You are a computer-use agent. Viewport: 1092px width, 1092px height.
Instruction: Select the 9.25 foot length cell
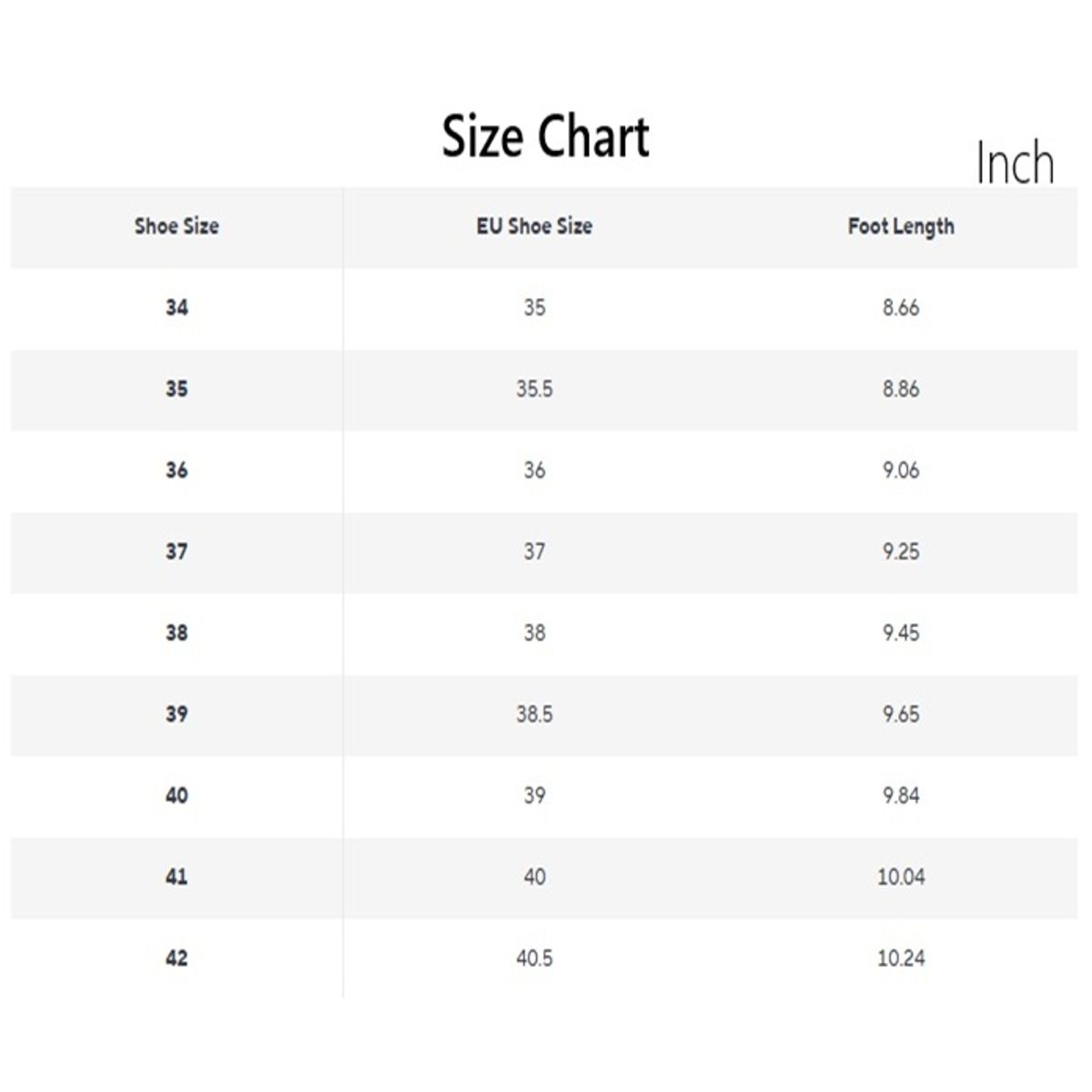[x=901, y=551]
